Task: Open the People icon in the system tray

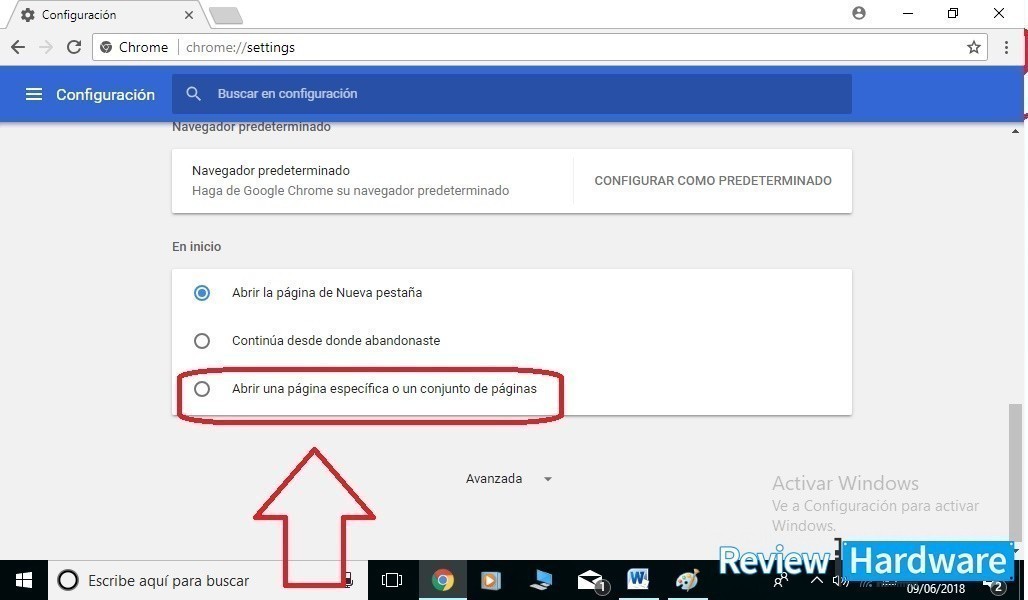Action: point(781,581)
